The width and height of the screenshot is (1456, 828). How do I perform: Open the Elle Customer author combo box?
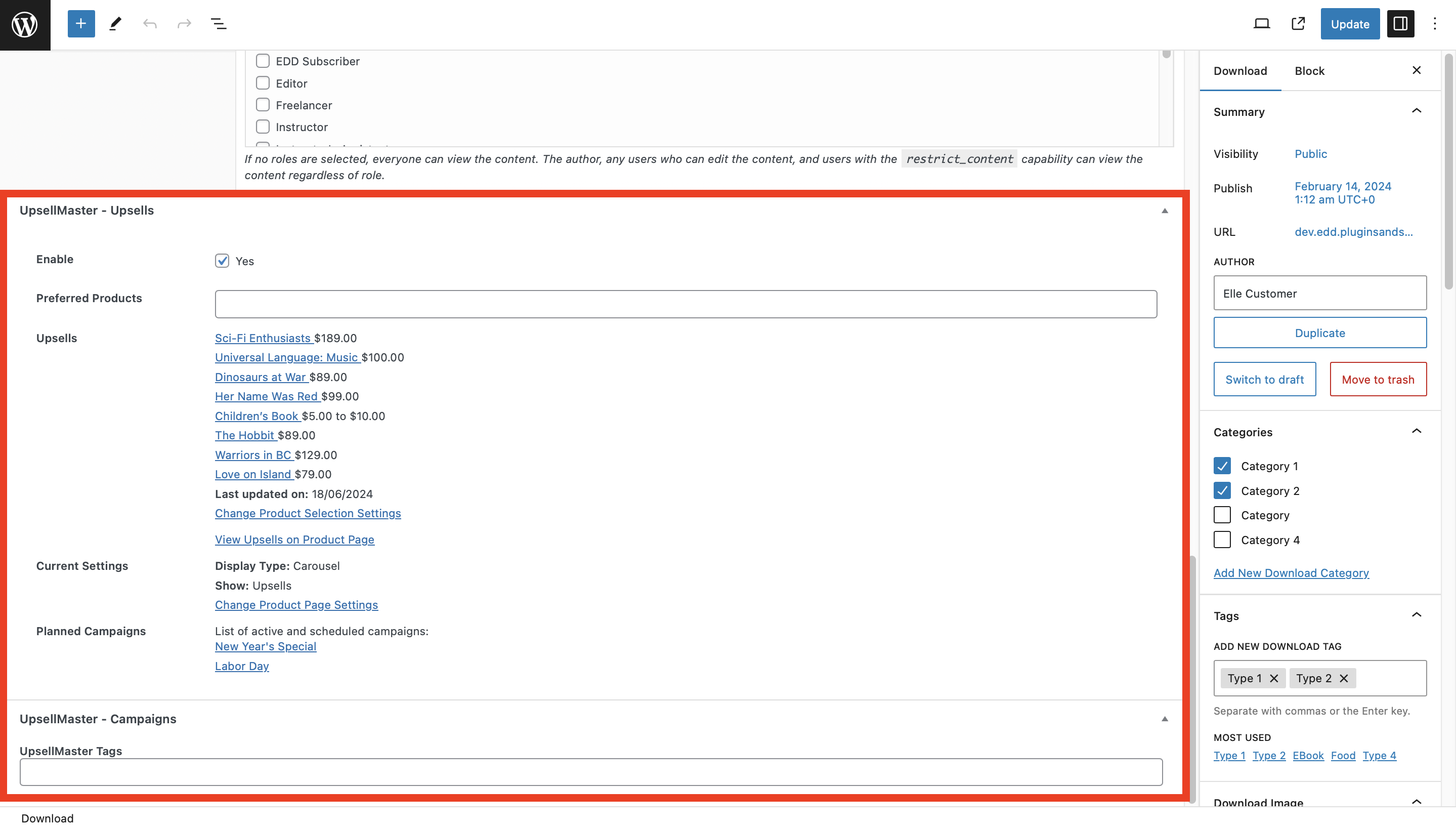pyautogui.click(x=1319, y=293)
